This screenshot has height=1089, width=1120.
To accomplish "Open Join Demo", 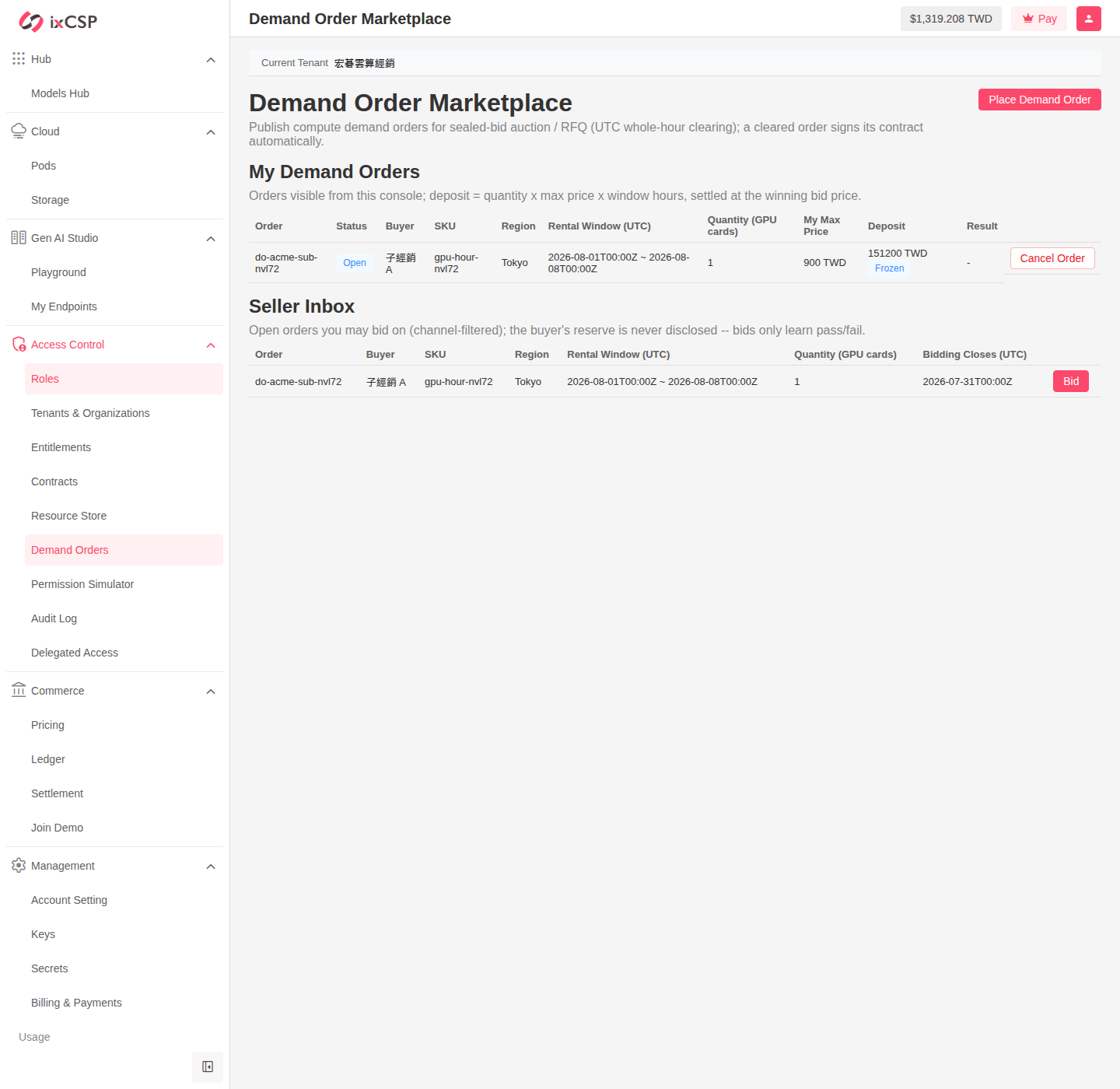I will (x=124, y=828).
